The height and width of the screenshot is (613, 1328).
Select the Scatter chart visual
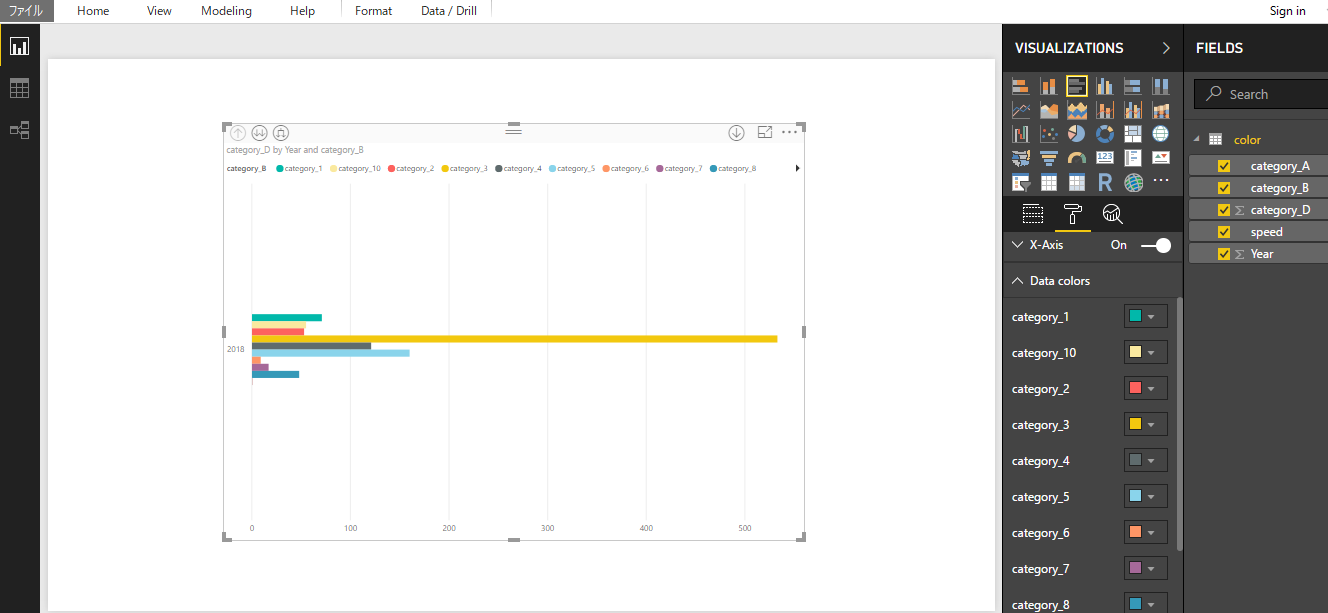1049,134
